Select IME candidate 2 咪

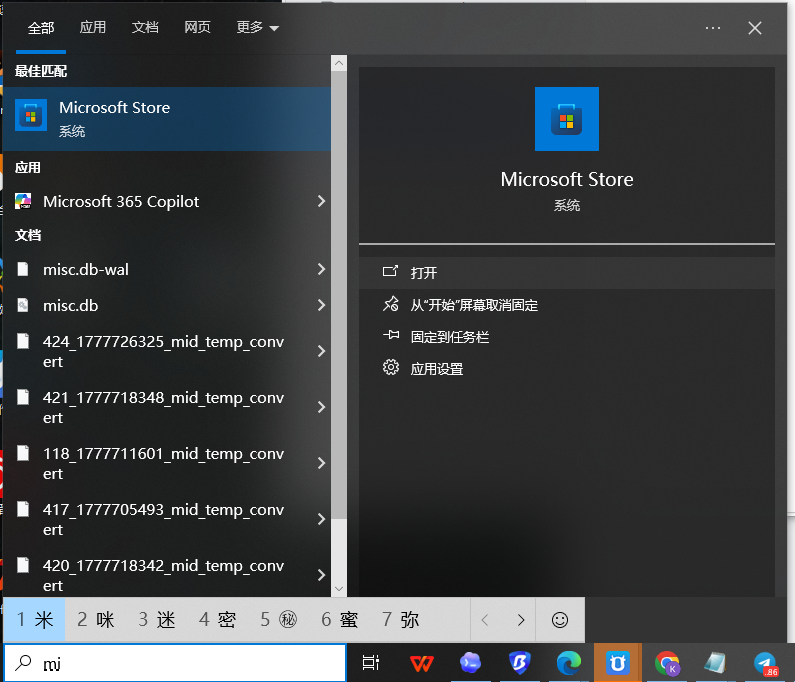(x=95, y=620)
